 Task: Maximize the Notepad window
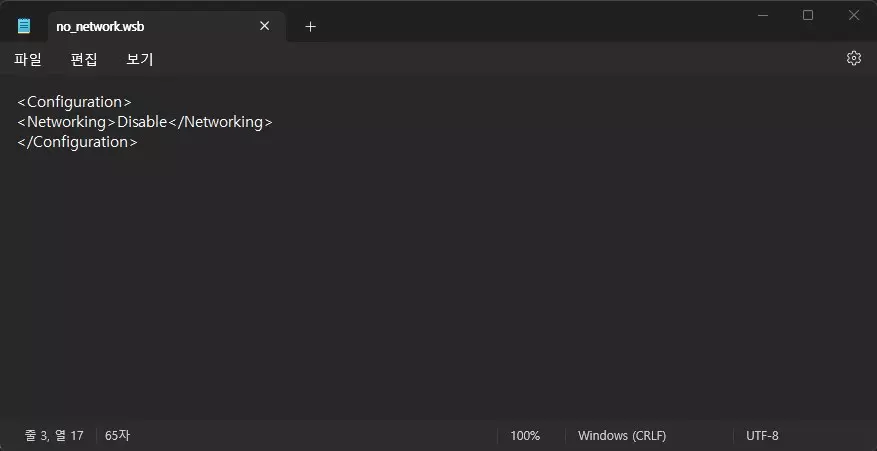[808, 16]
